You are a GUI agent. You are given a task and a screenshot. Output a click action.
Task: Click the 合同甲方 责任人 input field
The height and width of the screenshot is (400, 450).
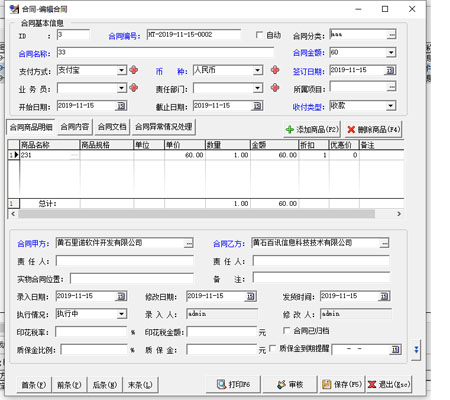point(125,261)
